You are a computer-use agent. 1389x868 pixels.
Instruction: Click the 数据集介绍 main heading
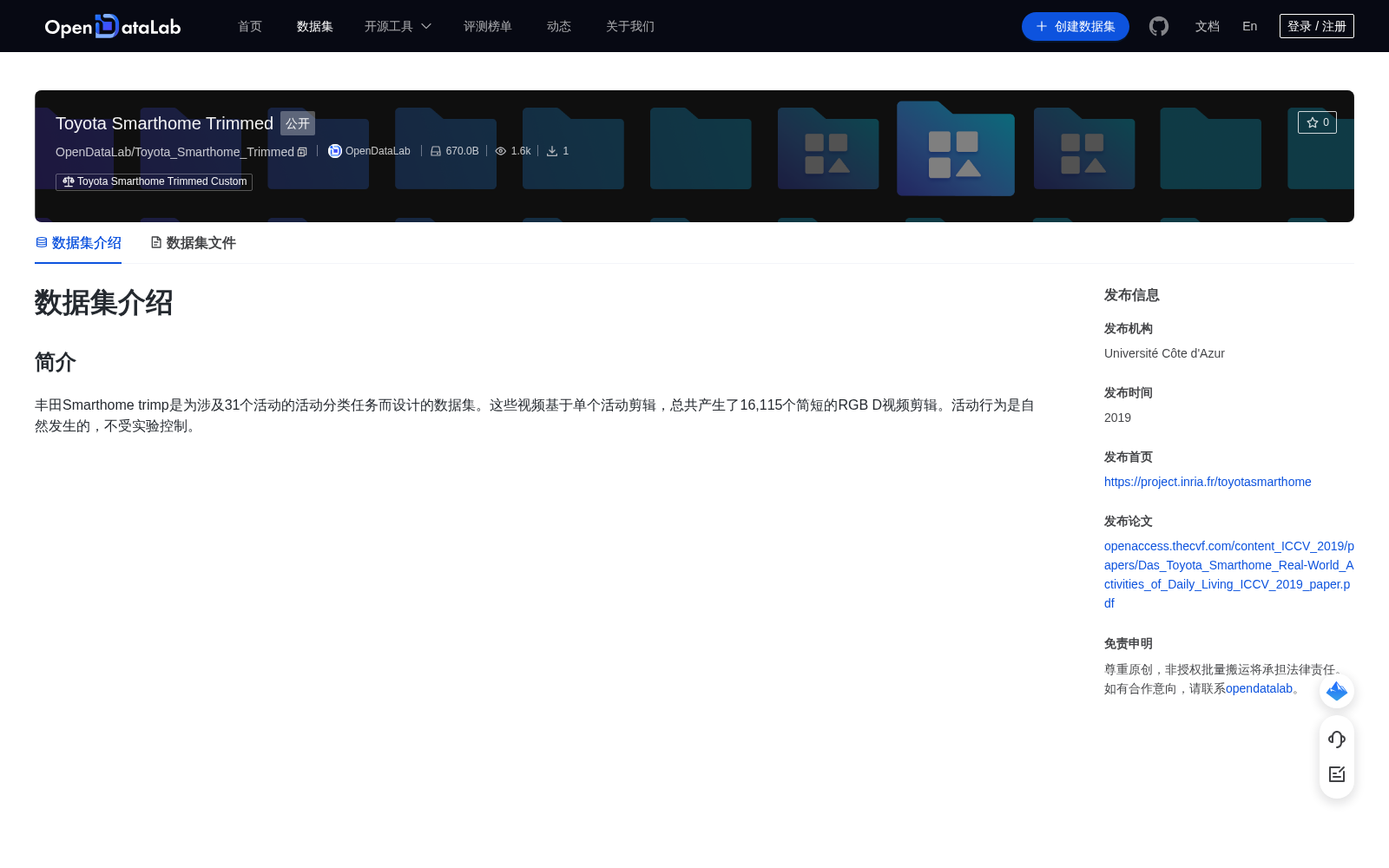click(103, 303)
